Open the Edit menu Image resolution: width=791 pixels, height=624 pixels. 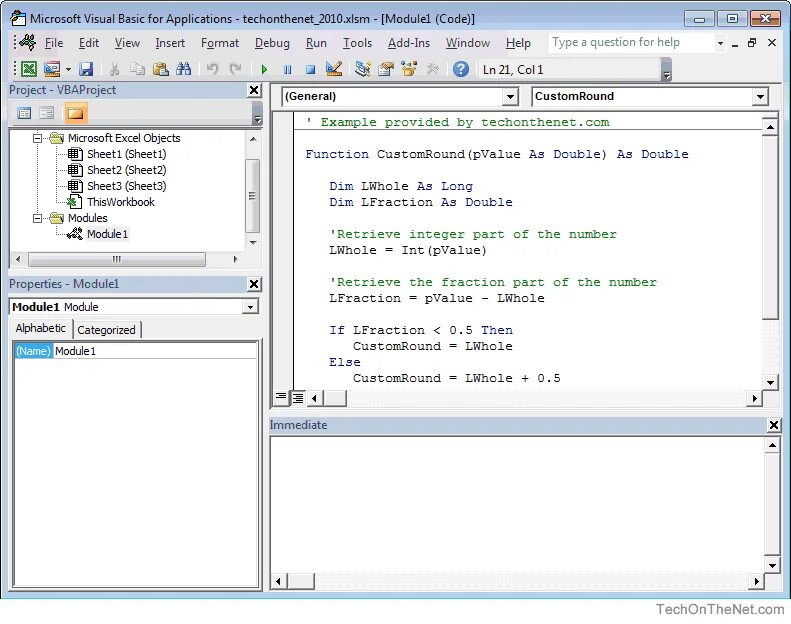(x=89, y=43)
